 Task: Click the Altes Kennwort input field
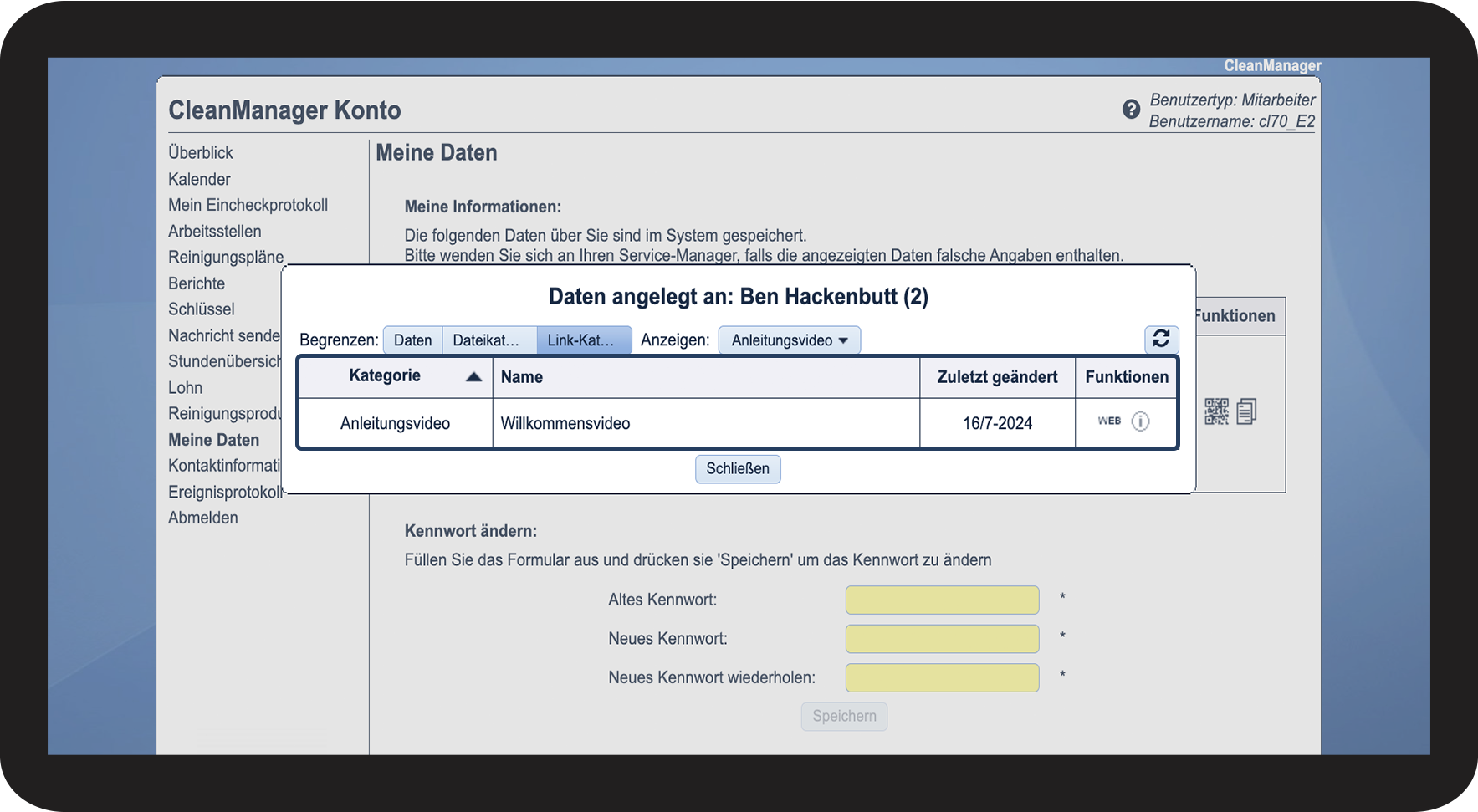[x=942, y=600]
